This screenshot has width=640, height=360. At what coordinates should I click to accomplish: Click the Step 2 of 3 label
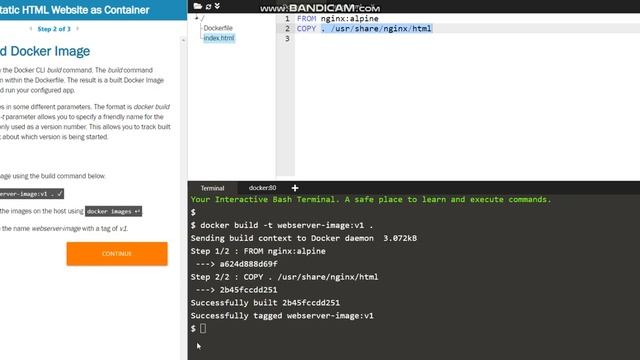[x=54, y=29]
